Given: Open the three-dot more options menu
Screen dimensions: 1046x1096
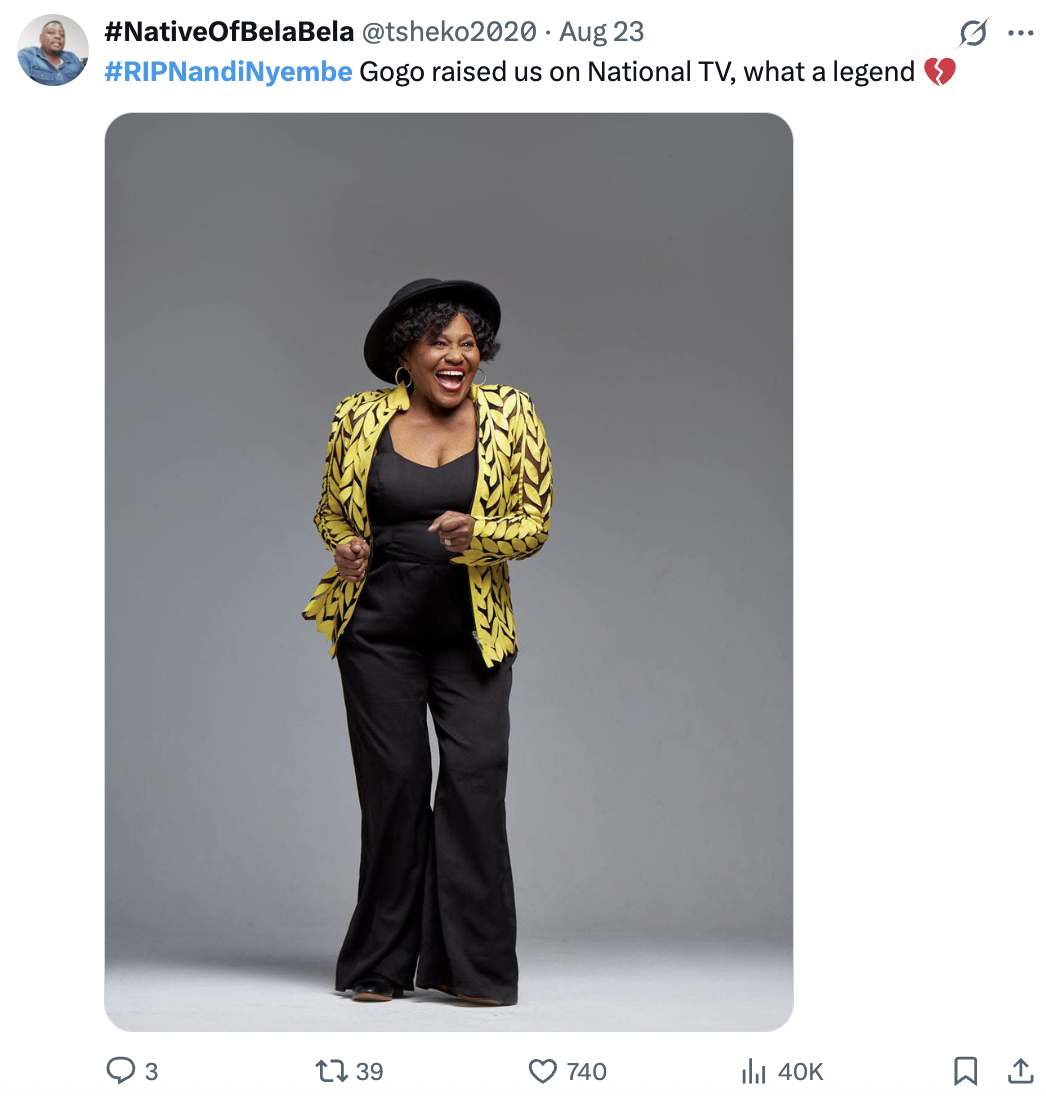Looking at the screenshot, I should [x=1021, y=32].
